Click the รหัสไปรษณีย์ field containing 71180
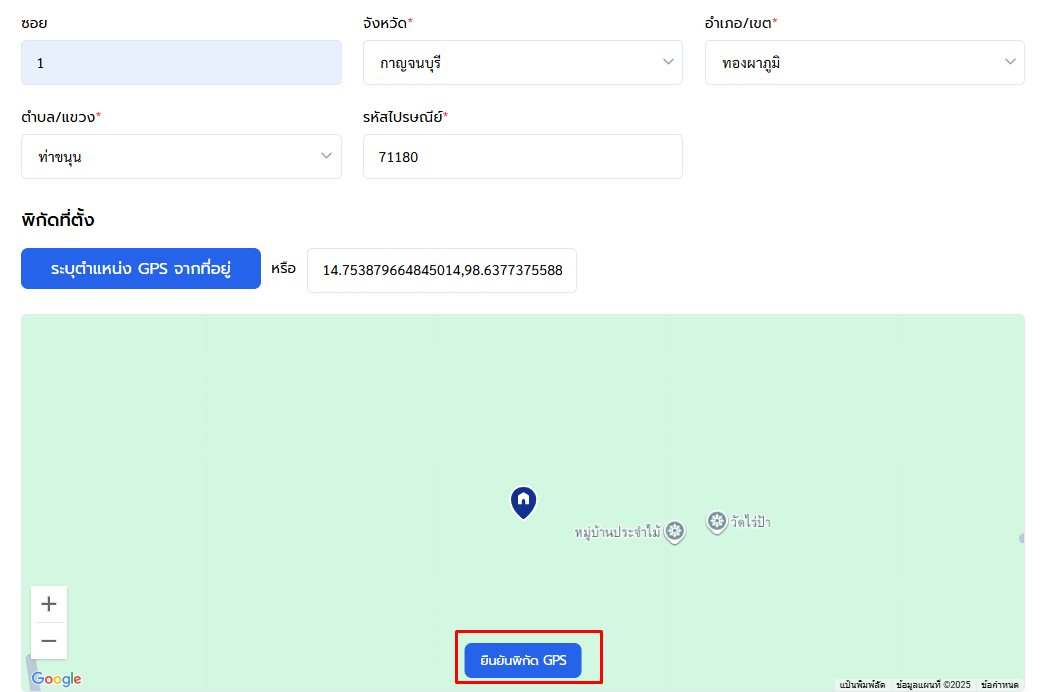 point(522,156)
